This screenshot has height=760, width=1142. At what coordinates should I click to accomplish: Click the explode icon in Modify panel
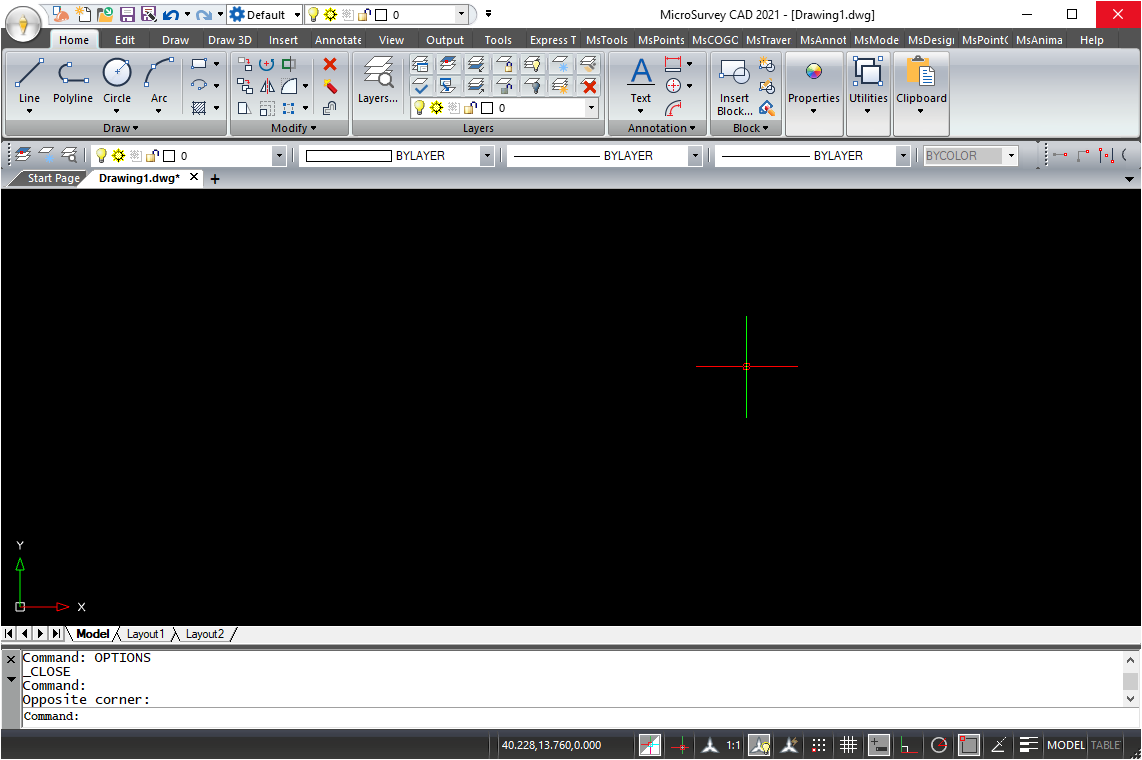330,87
